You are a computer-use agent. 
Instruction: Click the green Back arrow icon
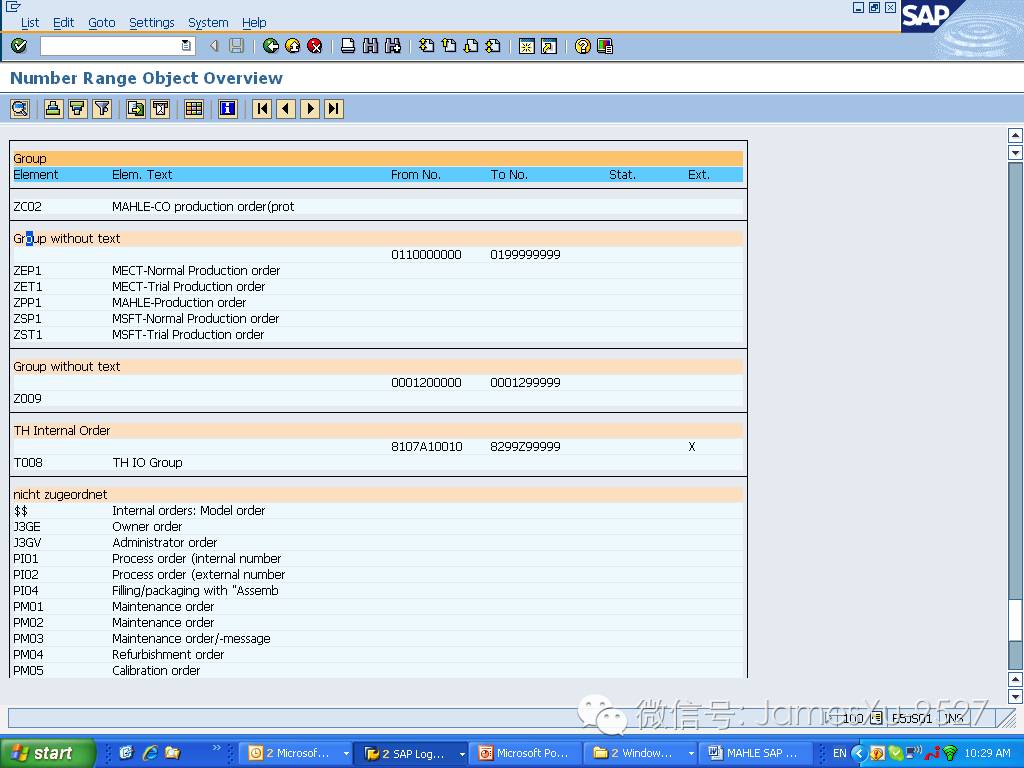click(x=270, y=46)
